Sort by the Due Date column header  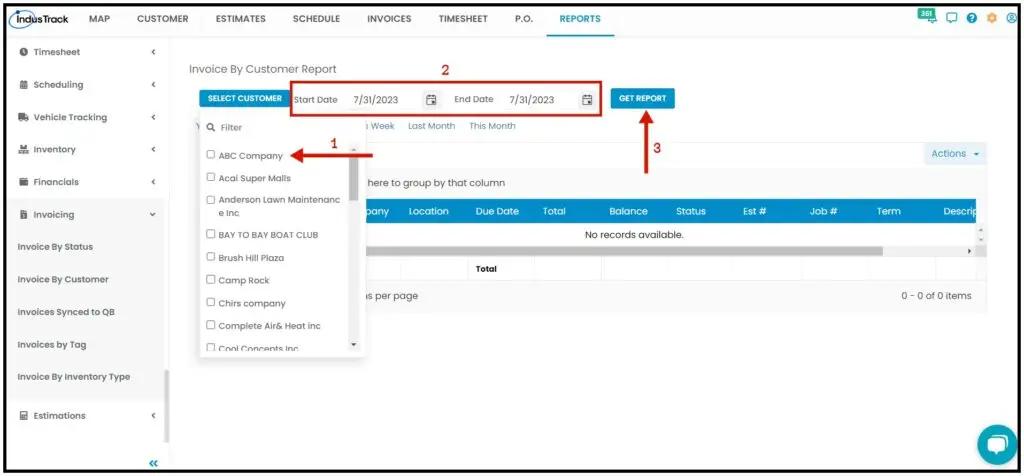497,212
